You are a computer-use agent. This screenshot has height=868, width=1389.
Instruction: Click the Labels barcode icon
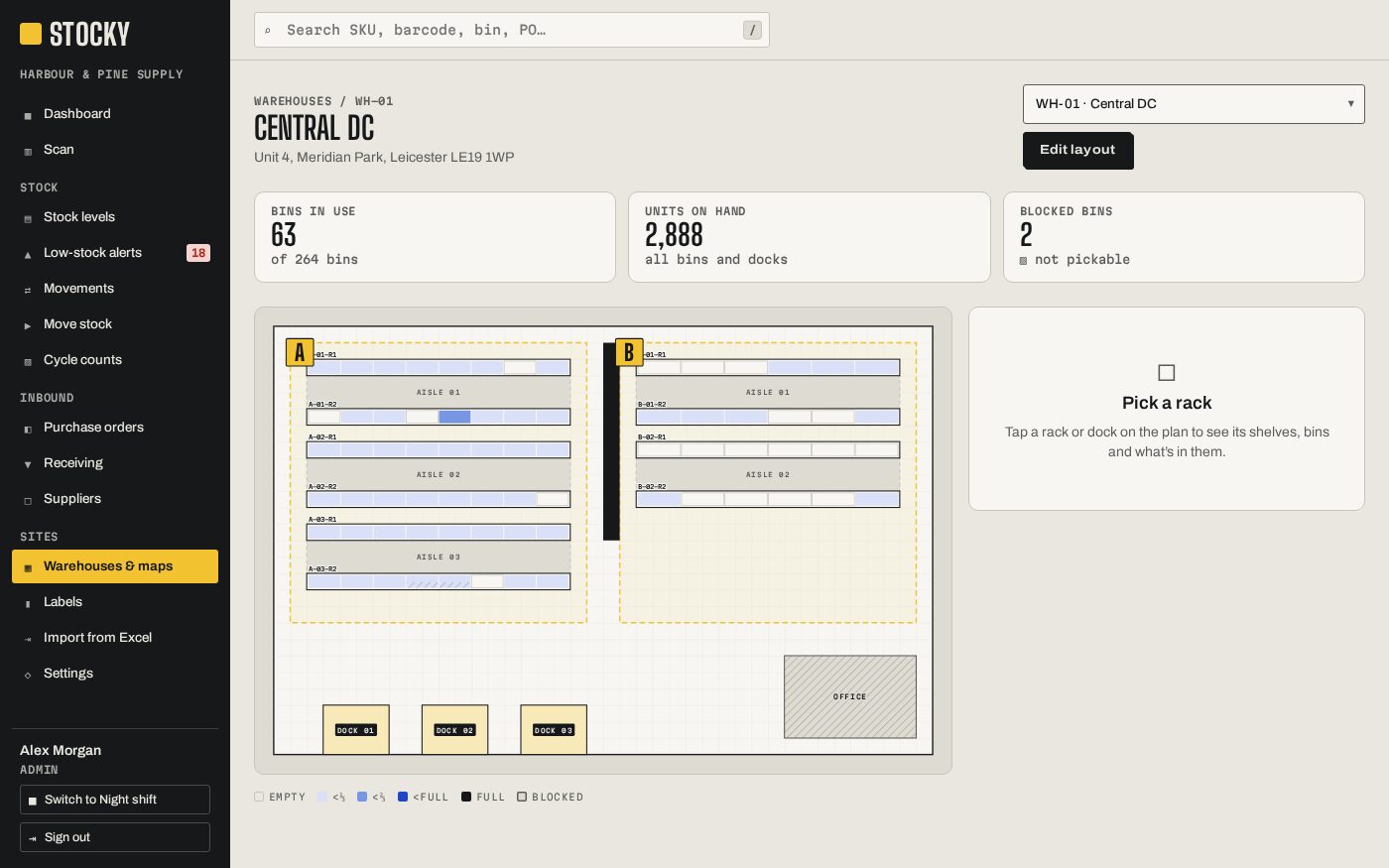click(28, 603)
